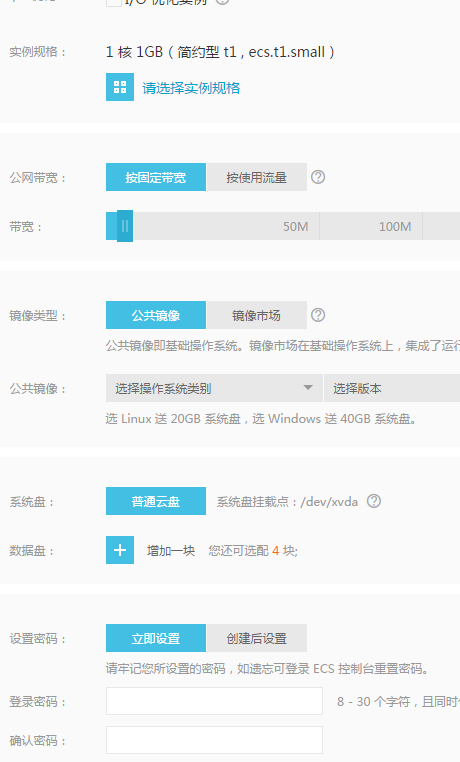Select 创建后设置 password option
This screenshot has height=762, width=460.
[257, 638]
